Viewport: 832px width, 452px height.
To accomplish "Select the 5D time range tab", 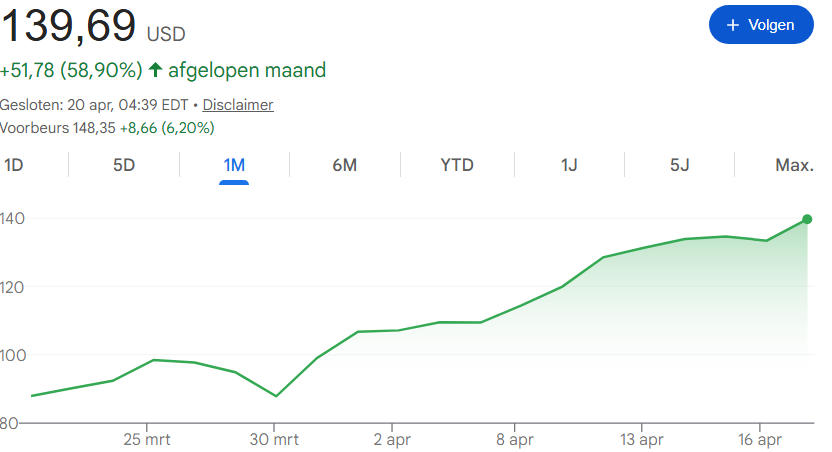I will click(x=124, y=165).
